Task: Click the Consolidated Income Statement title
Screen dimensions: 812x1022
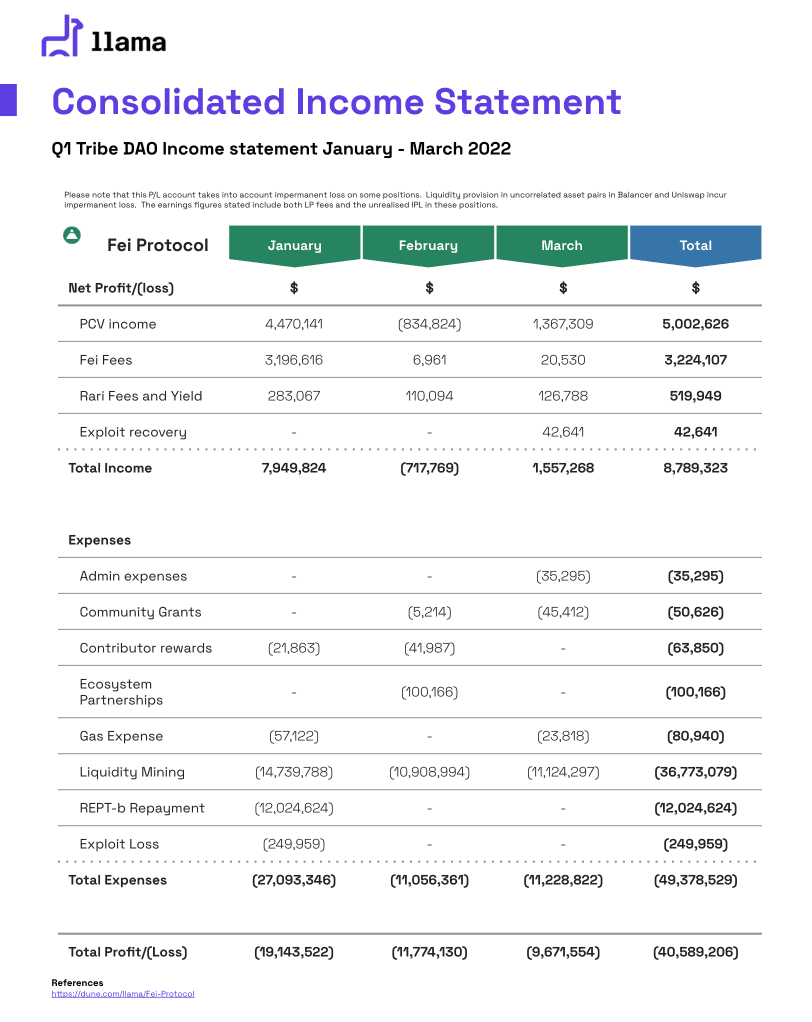Action: (x=336, y=102)
